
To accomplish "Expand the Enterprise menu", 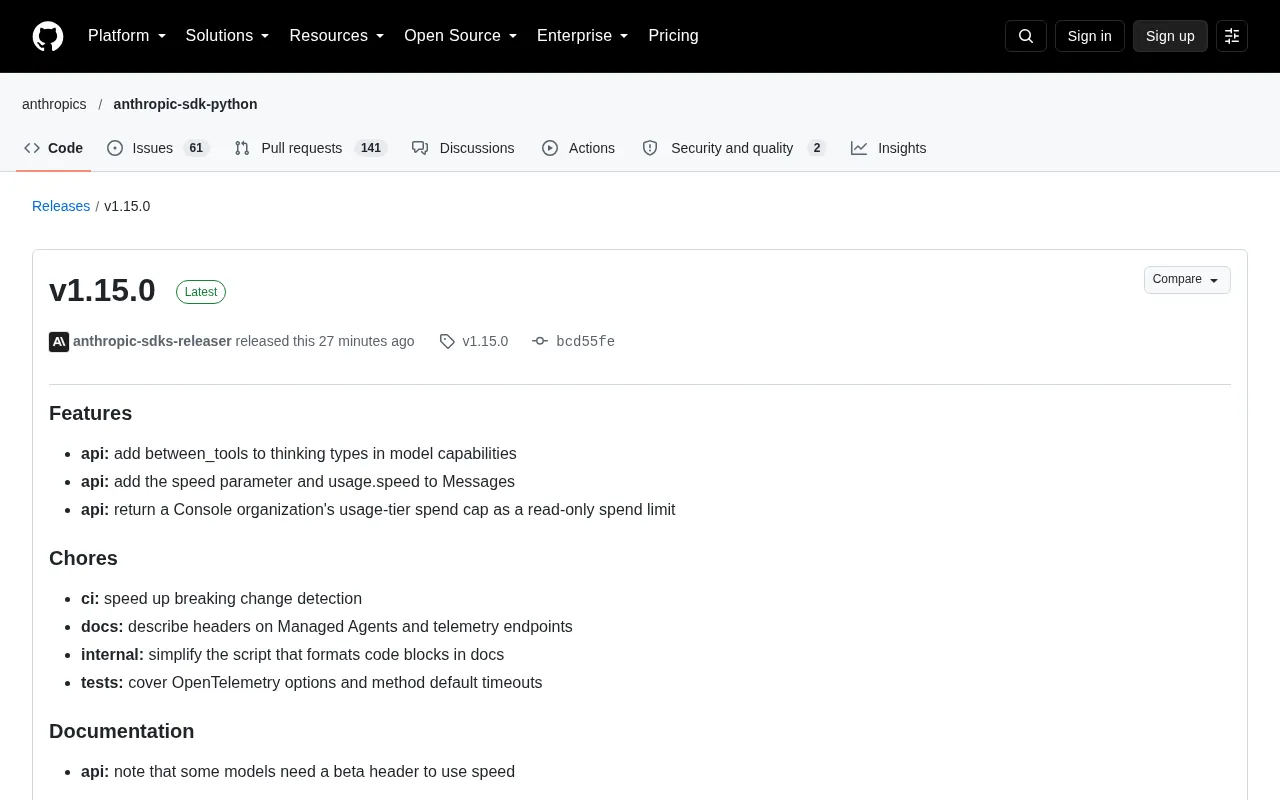I will 582,36.
